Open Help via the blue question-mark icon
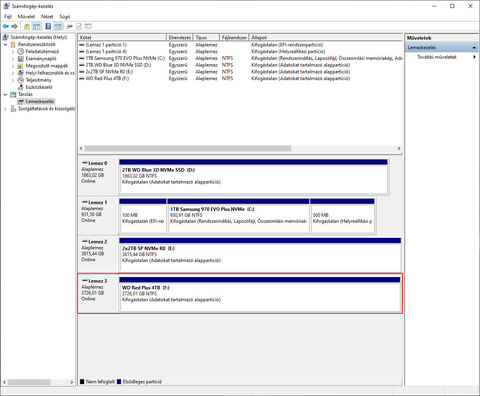Image resolution: width=480 pixels, height=396 pixels. click(48, 26)
